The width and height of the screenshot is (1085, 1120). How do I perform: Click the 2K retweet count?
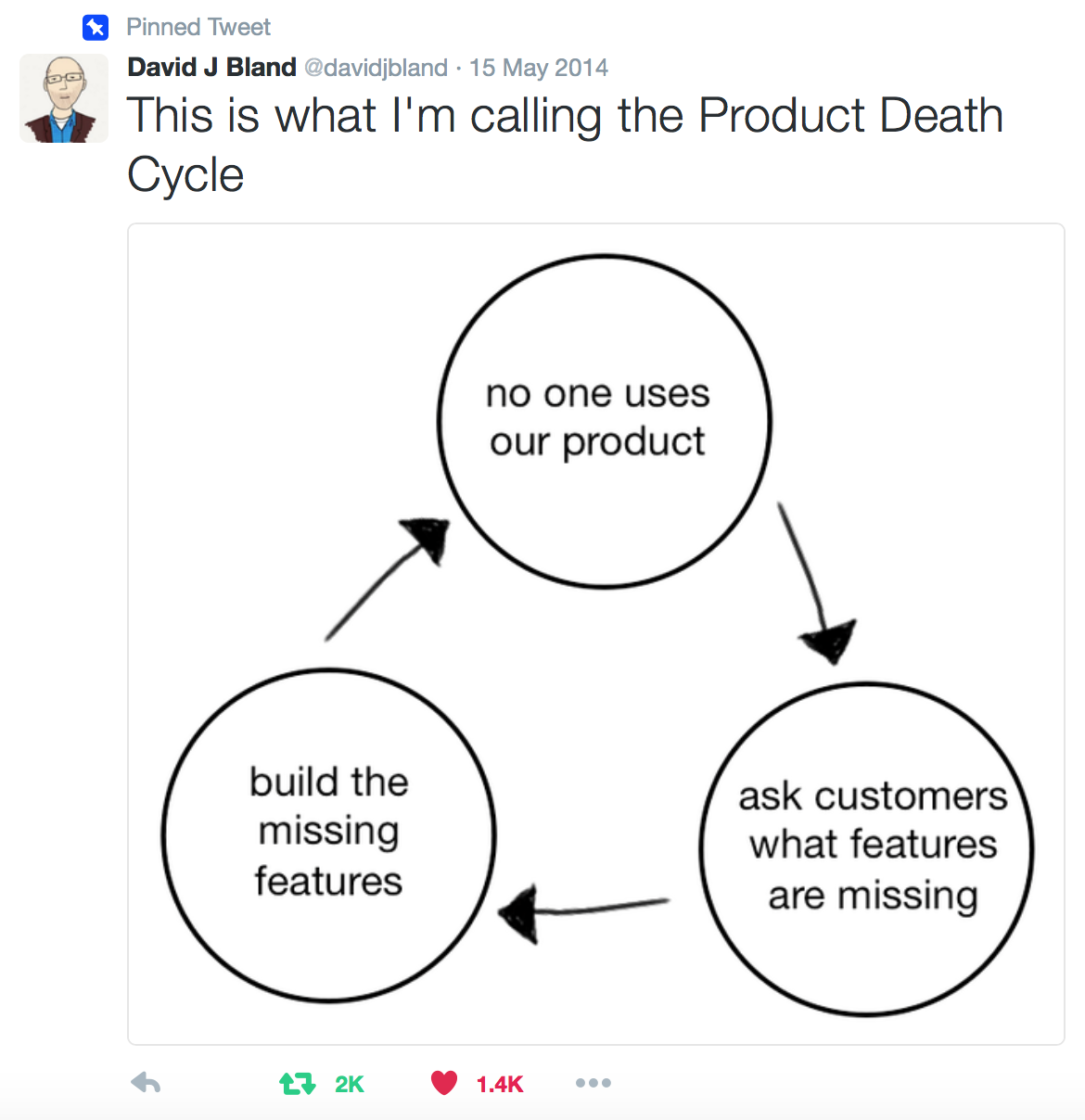[350, 1084]
